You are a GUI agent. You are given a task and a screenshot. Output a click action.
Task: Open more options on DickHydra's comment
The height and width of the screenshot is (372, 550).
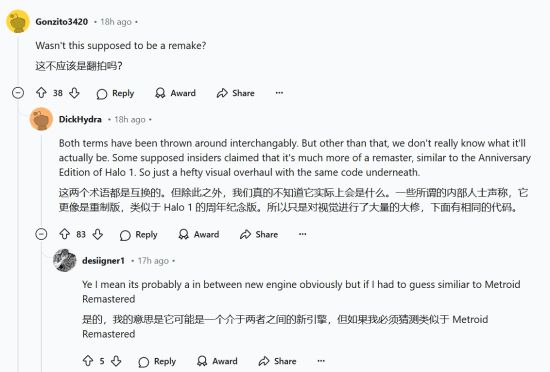(x=302, y=234)
